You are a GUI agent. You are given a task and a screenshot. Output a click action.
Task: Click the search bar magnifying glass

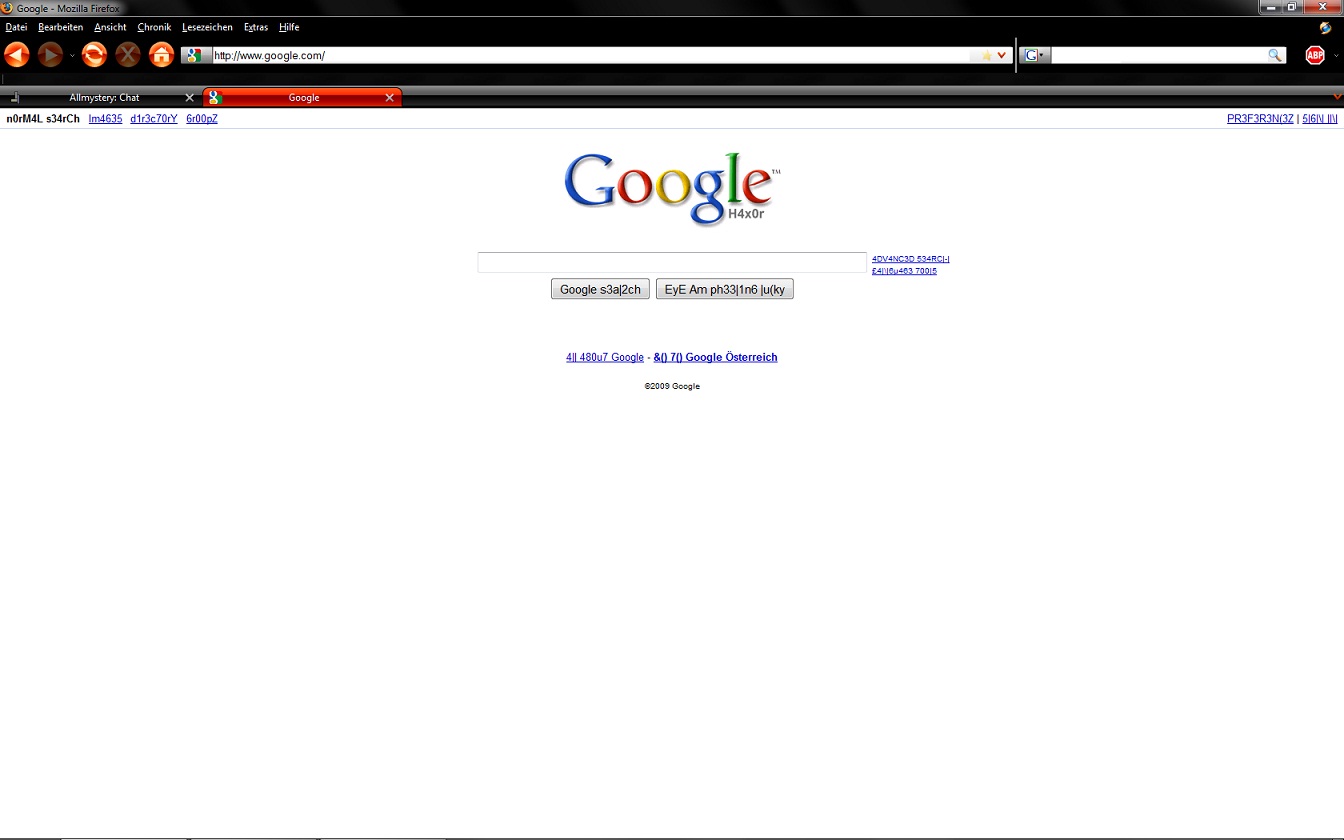[x=1275, y=56]
